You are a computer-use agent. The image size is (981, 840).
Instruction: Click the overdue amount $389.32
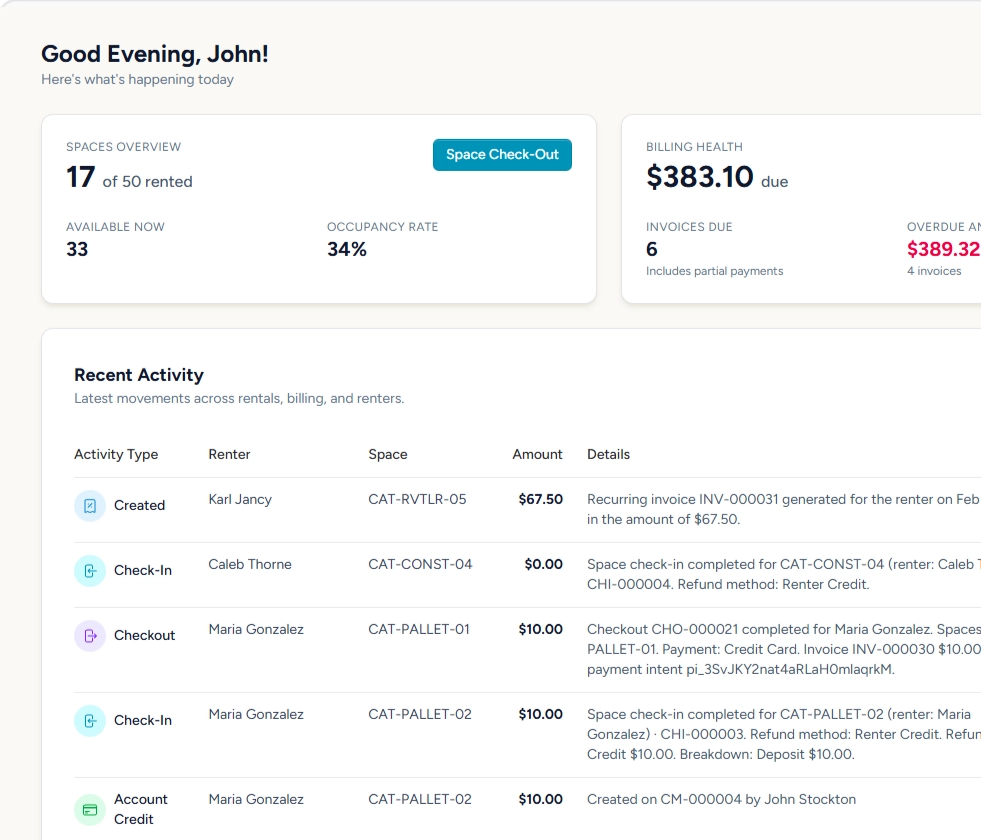(943, 249)
